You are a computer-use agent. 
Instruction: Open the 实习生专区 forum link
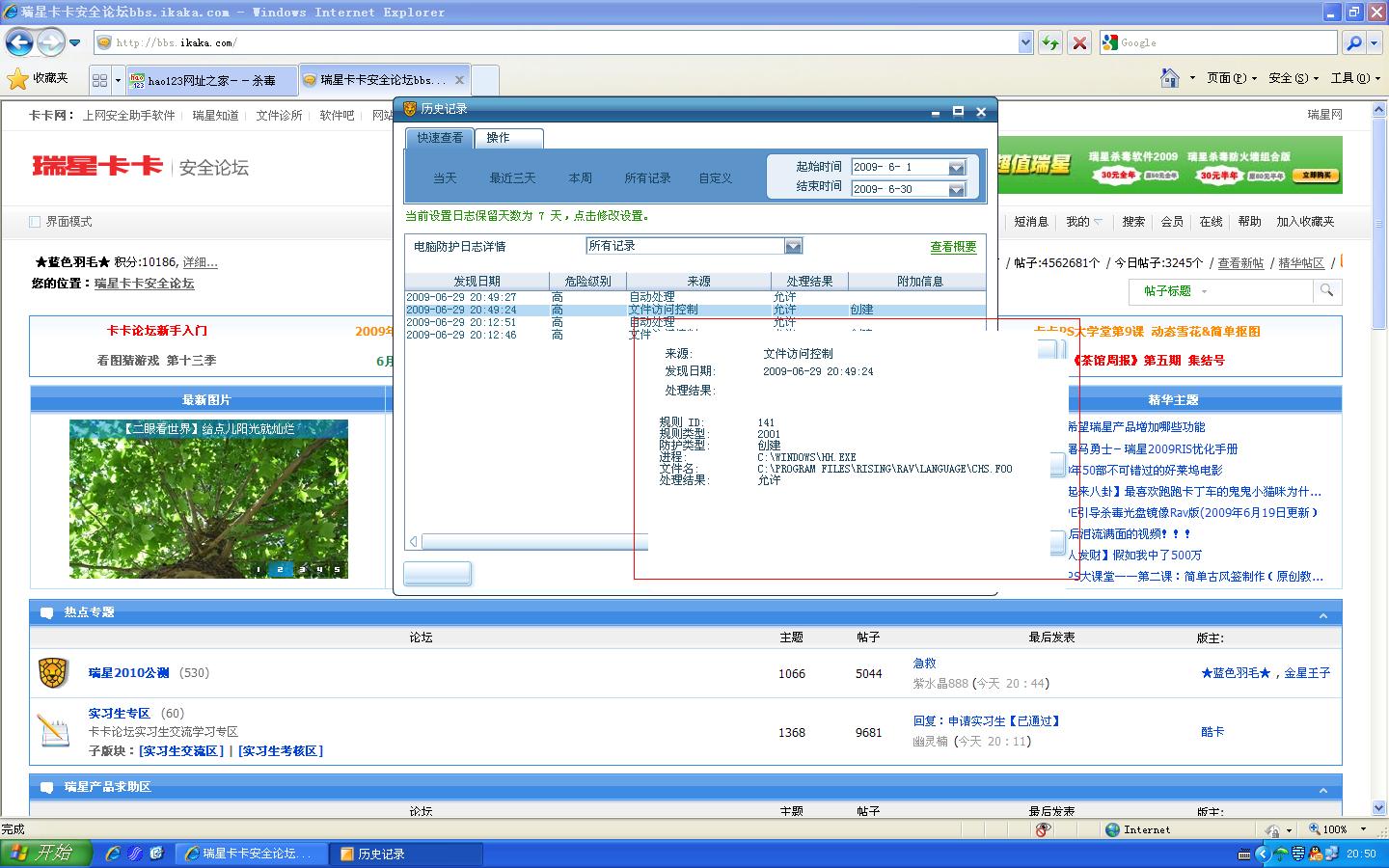[120, 714]
